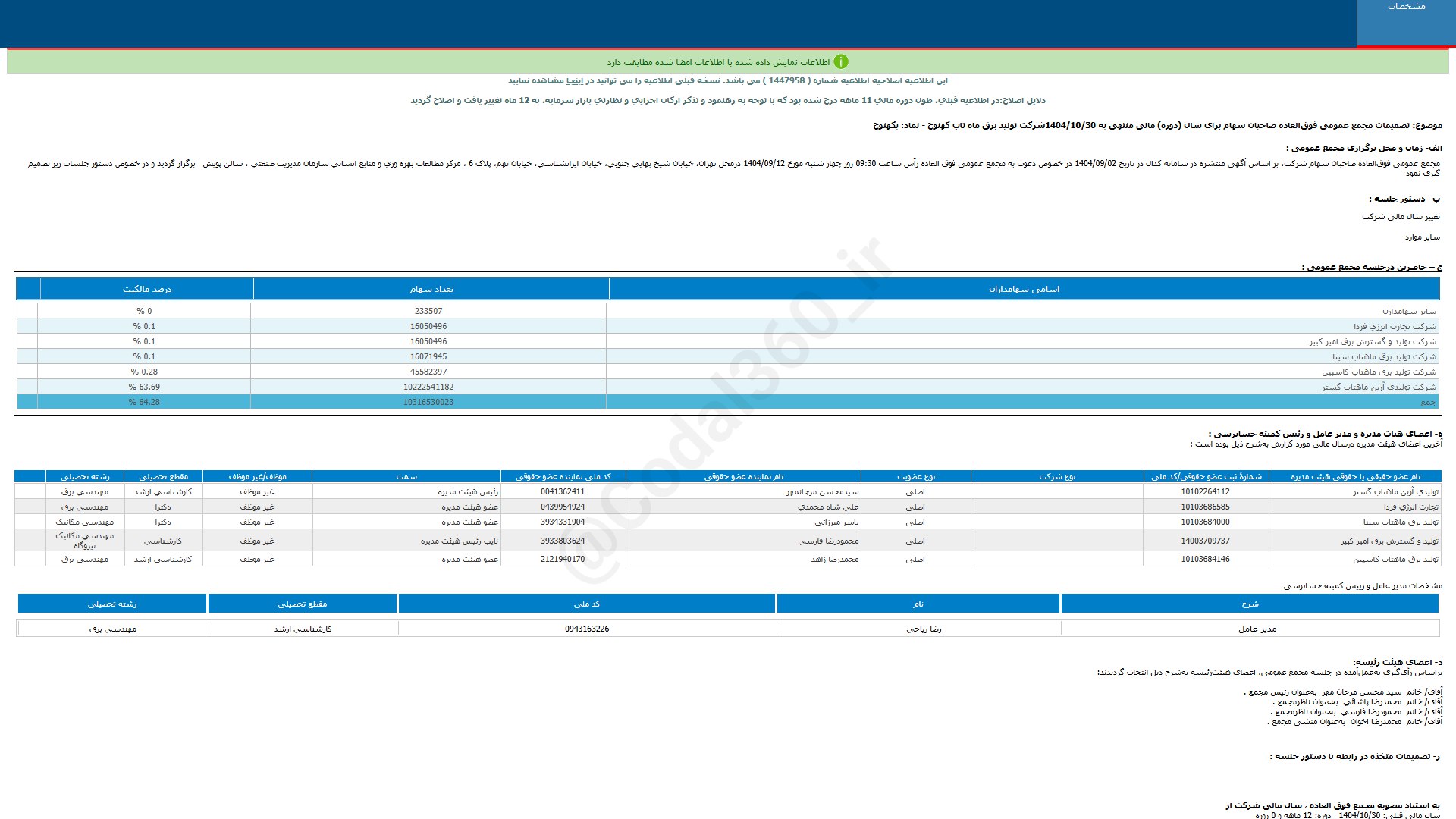Click the share count cell 45582397
Screen dimensions: 1456x819
point(428,372)
